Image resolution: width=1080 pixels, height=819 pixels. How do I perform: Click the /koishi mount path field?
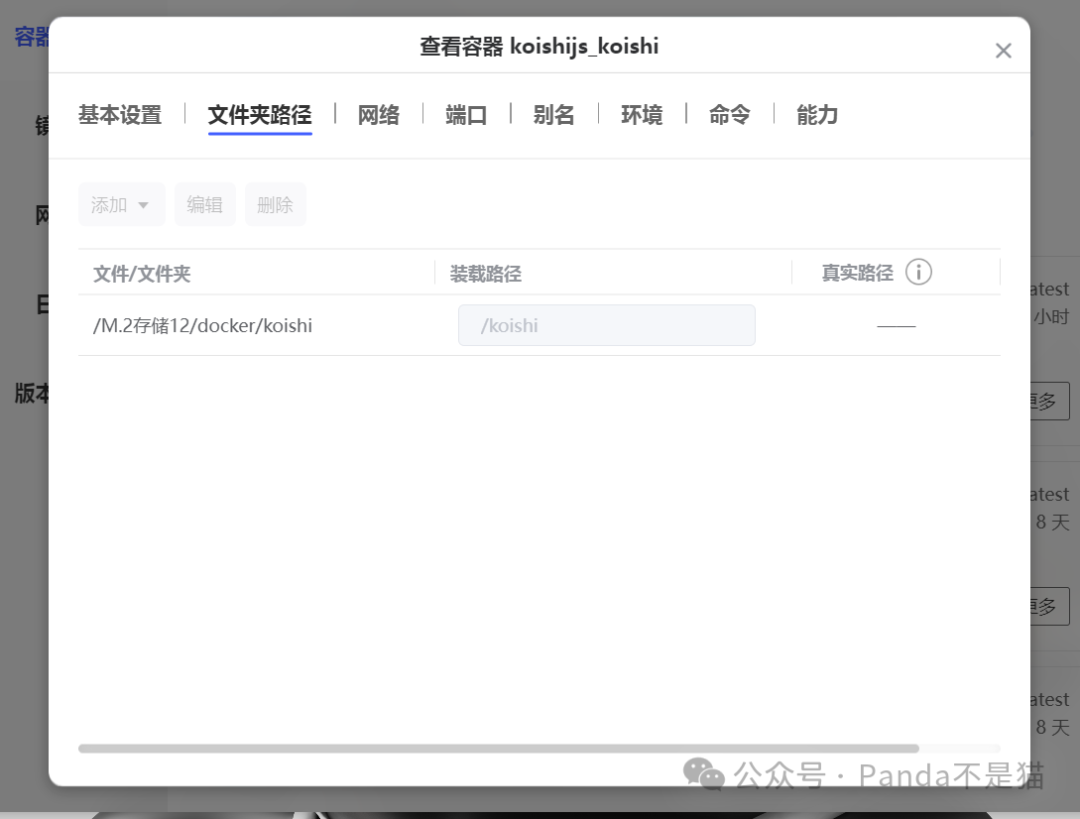pyautogui.click(x=607, y=325)
